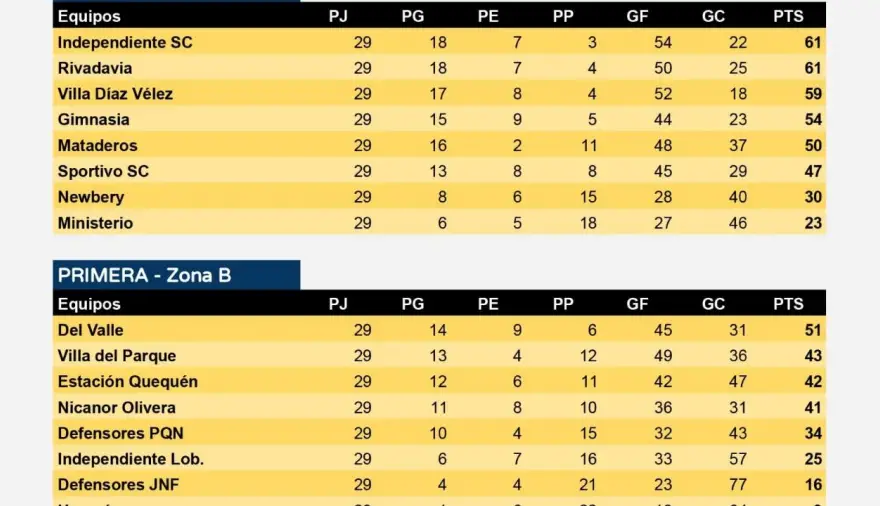Image resolution: width=880 pixels, height=506 pixels.
Task: Click Sportivo SC in the table
Action: (x=103, y=171)
